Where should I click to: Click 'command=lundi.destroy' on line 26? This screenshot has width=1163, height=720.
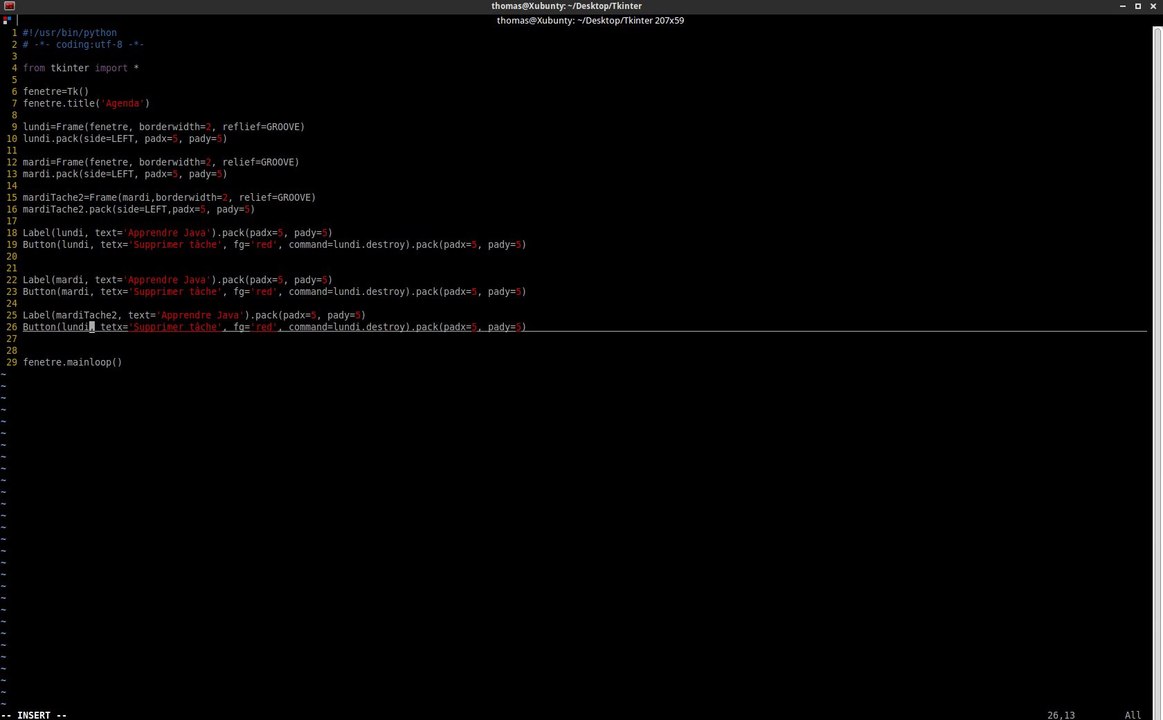347,327
